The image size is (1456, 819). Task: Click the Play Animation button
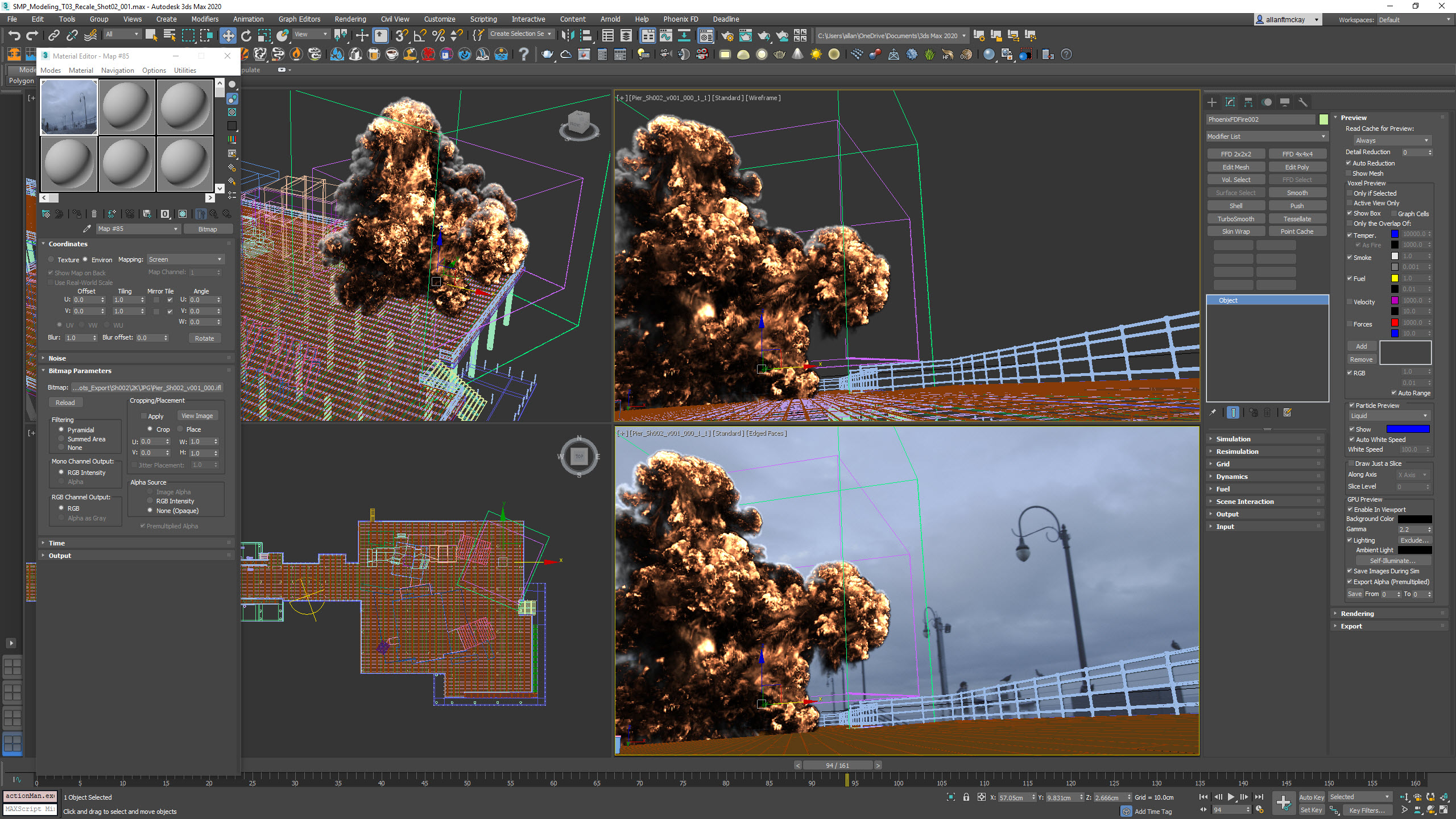click(1231, 797)
